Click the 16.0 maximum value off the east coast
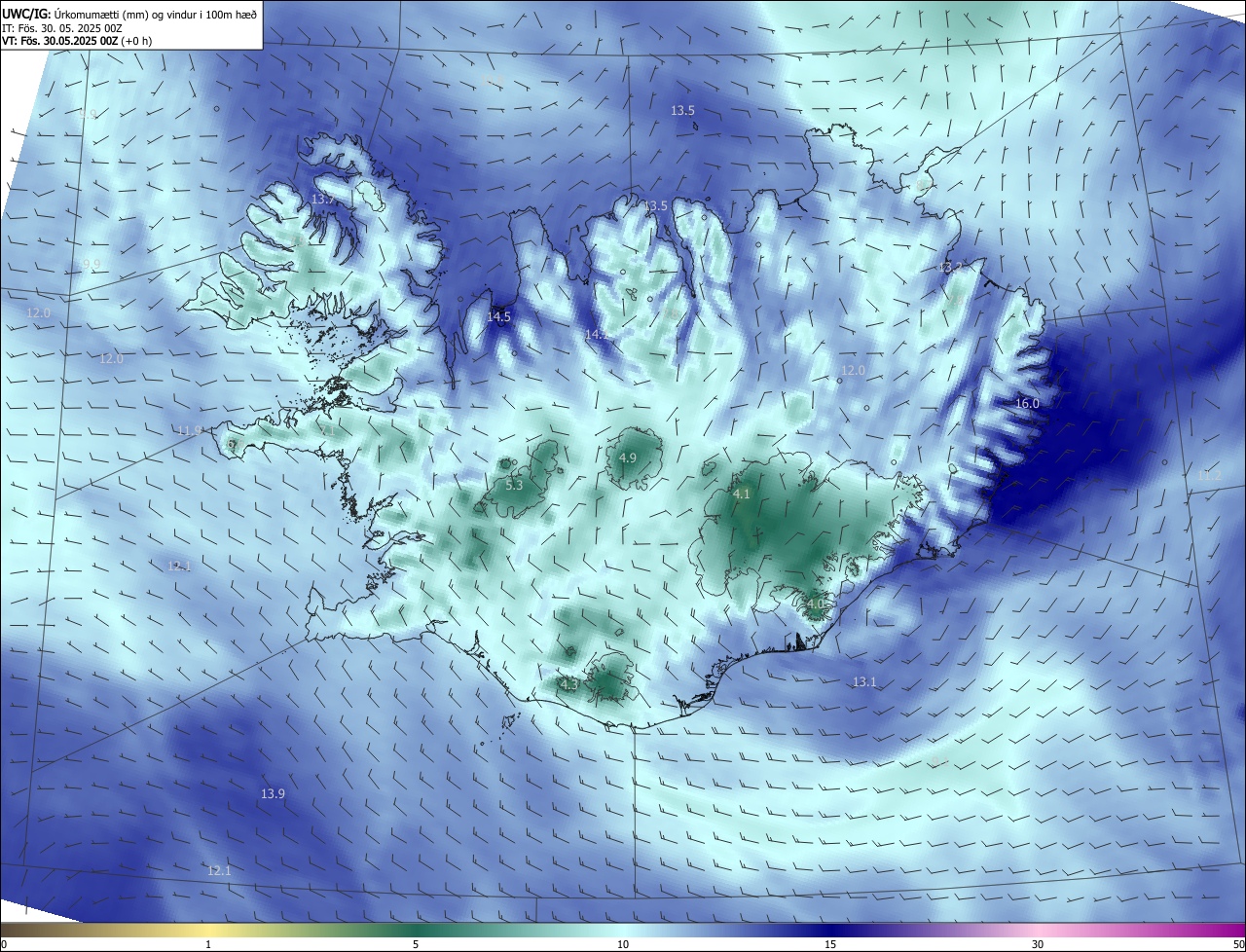This screenshot has height=952, width=1246. pos(1027,403)
